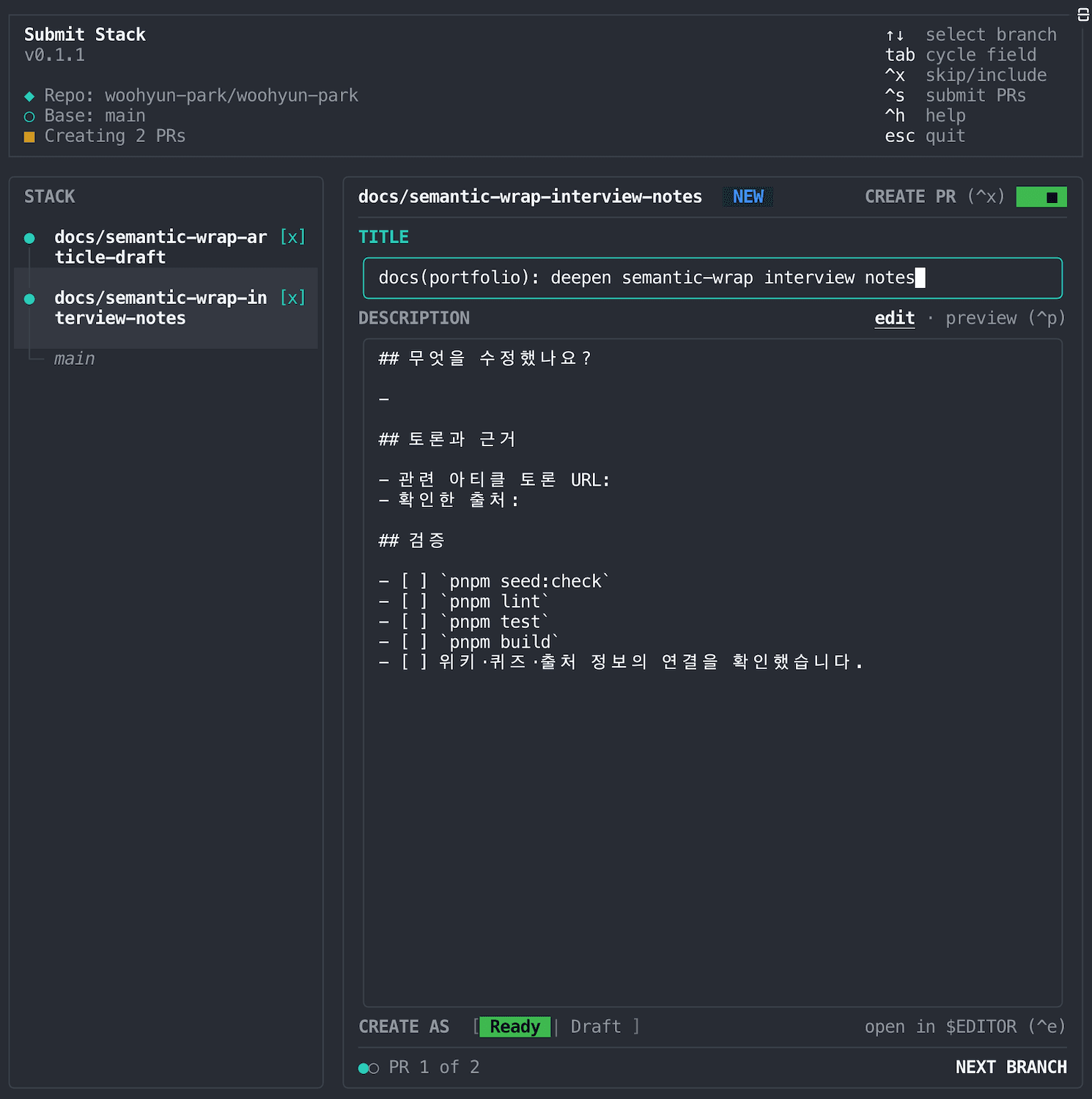Screen dimensions: 1092x1099
Task: Click the diamond icon next to Repo
Action: click(29, 96)
